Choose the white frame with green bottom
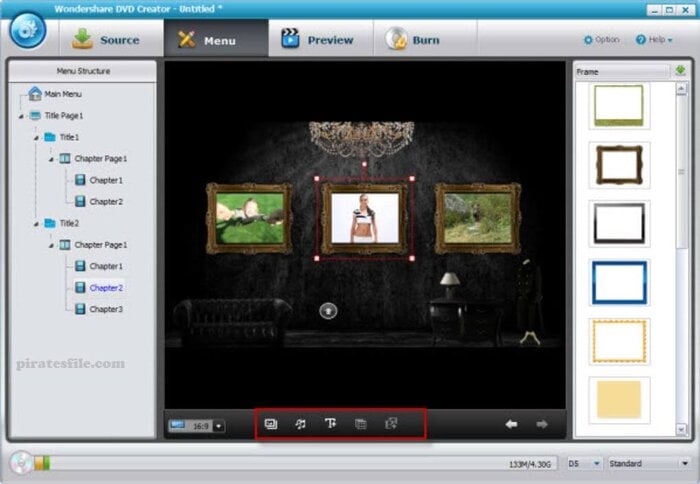 coord(619,106)
